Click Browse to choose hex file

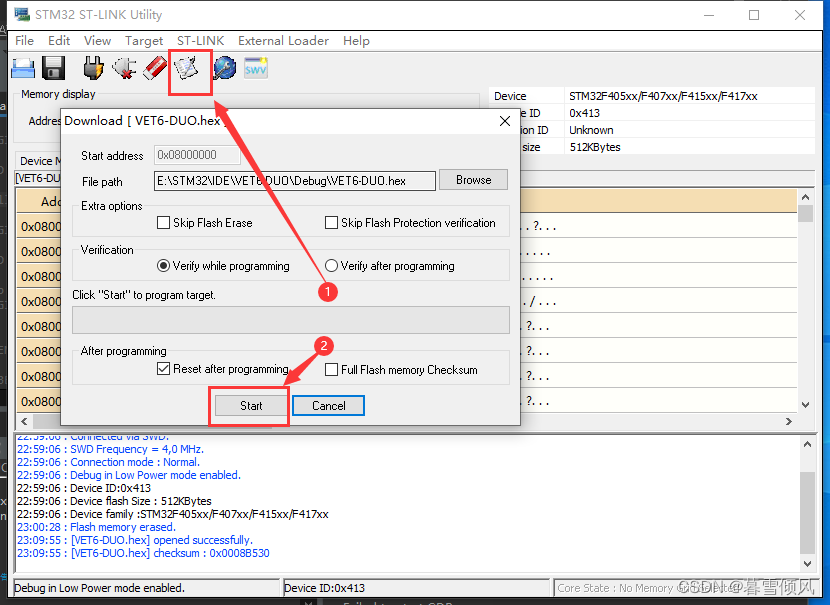(473, 180)
